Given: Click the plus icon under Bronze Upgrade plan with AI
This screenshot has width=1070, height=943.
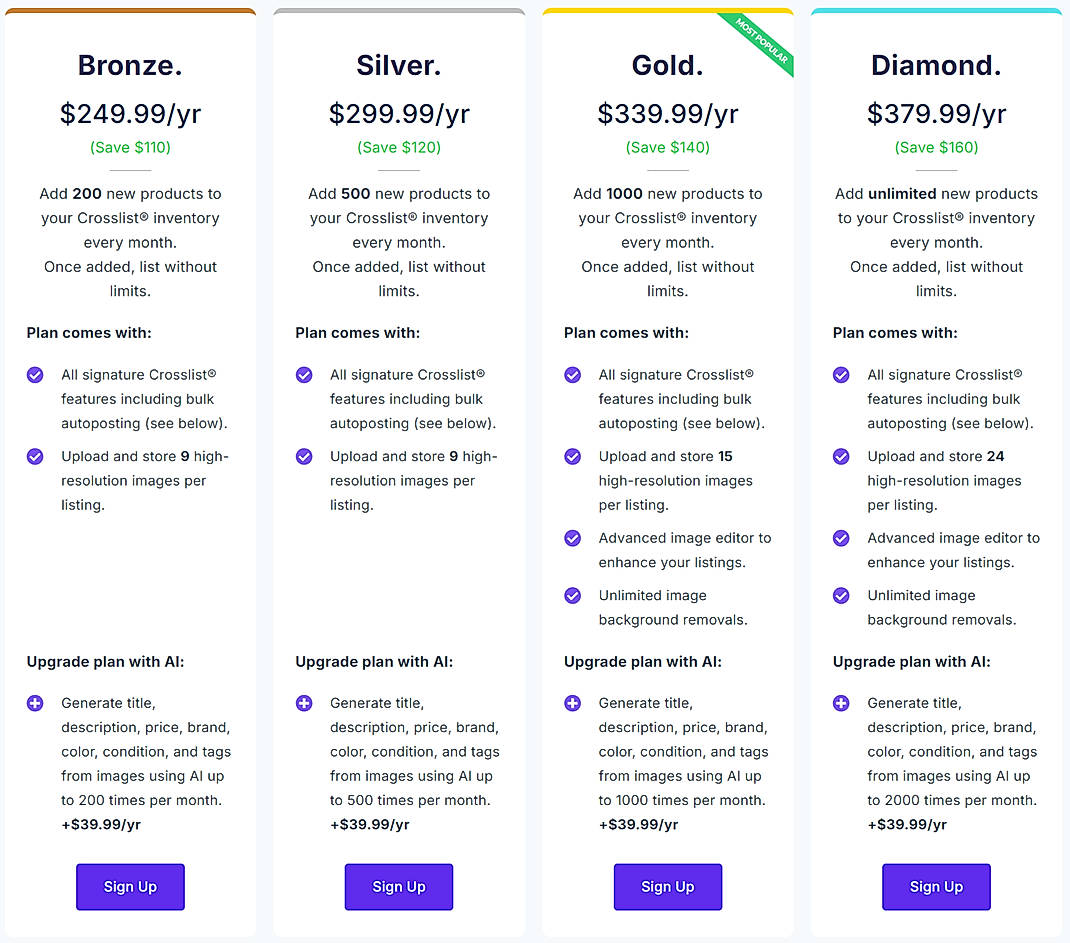Looking at the screenshot, I should [34, 703].
